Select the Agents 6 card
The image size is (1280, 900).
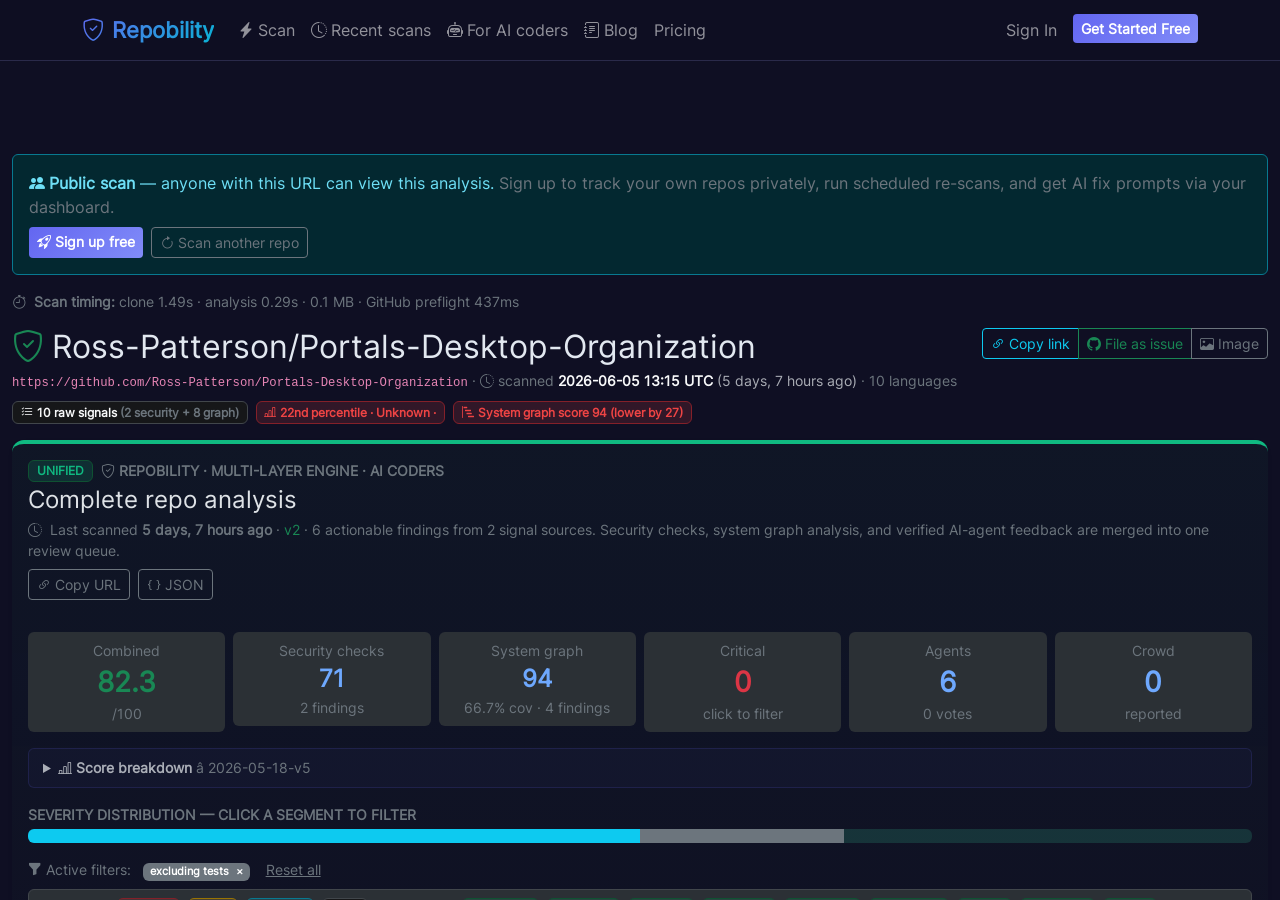pos(948,682)
